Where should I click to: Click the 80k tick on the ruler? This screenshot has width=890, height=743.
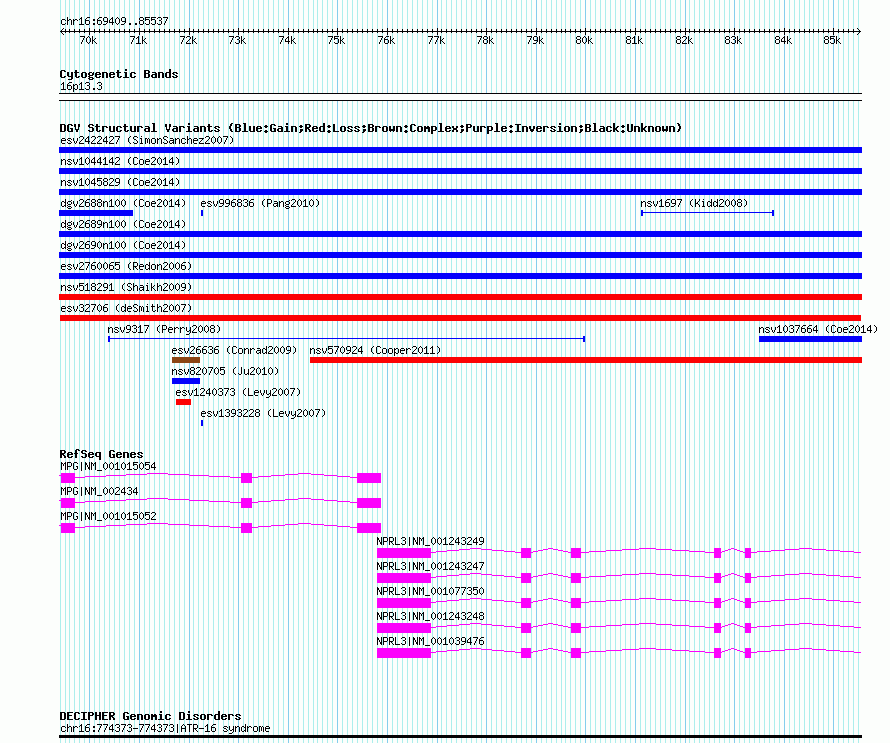(x=584, y=40)
